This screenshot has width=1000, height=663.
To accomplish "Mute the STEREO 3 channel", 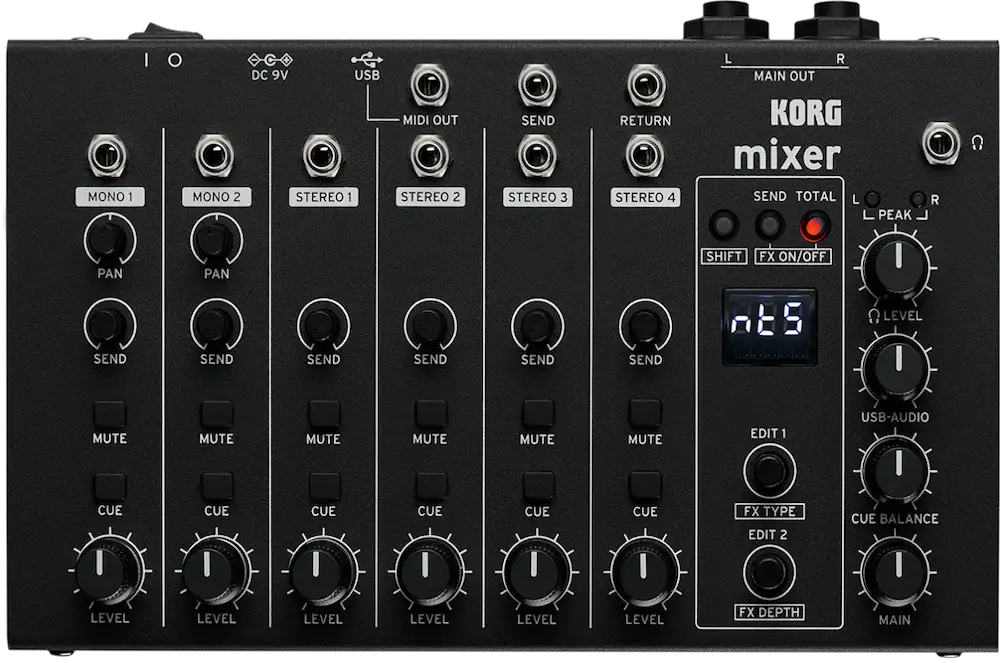I will (x=538, y=414).
